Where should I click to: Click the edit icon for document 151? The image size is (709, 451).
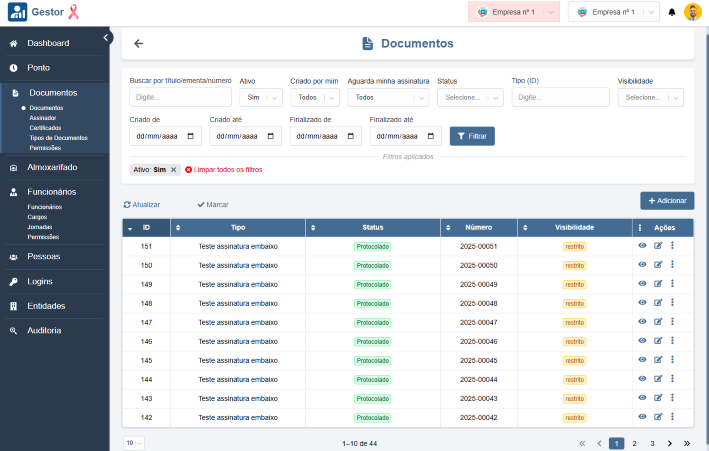pyautogui.click(x=658, y=246)
